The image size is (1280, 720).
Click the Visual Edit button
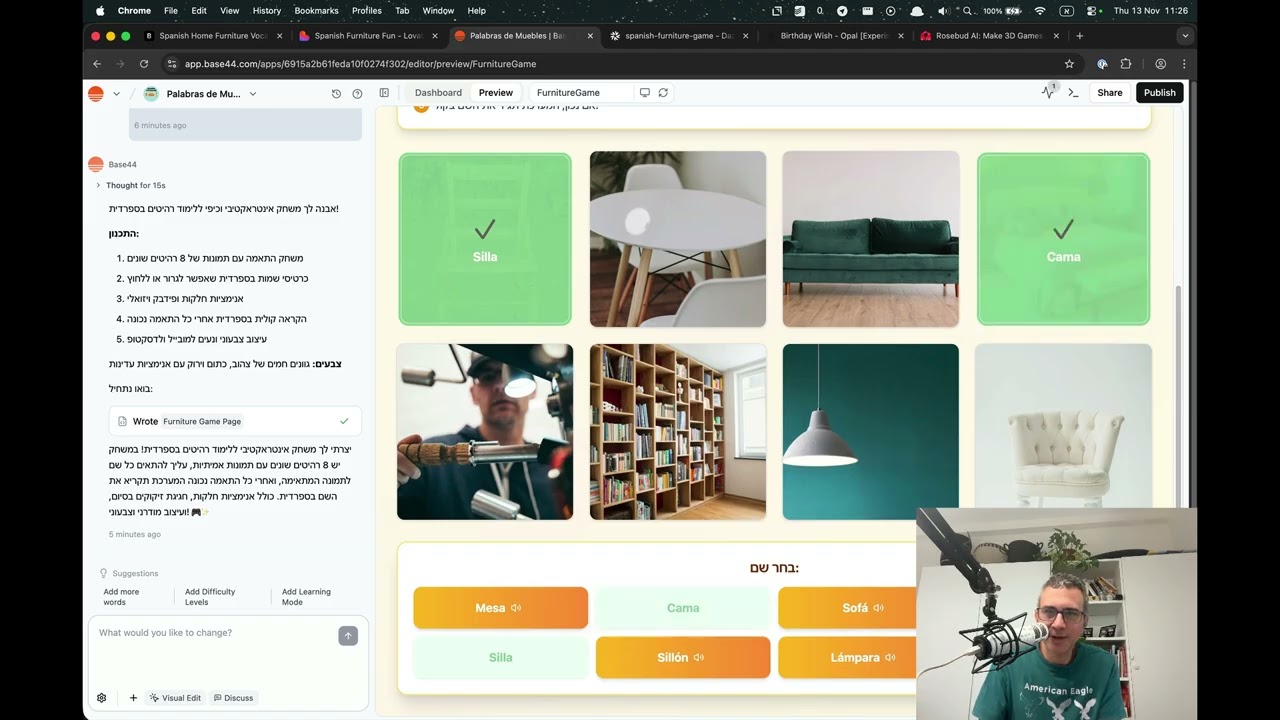tap(175, 698)
